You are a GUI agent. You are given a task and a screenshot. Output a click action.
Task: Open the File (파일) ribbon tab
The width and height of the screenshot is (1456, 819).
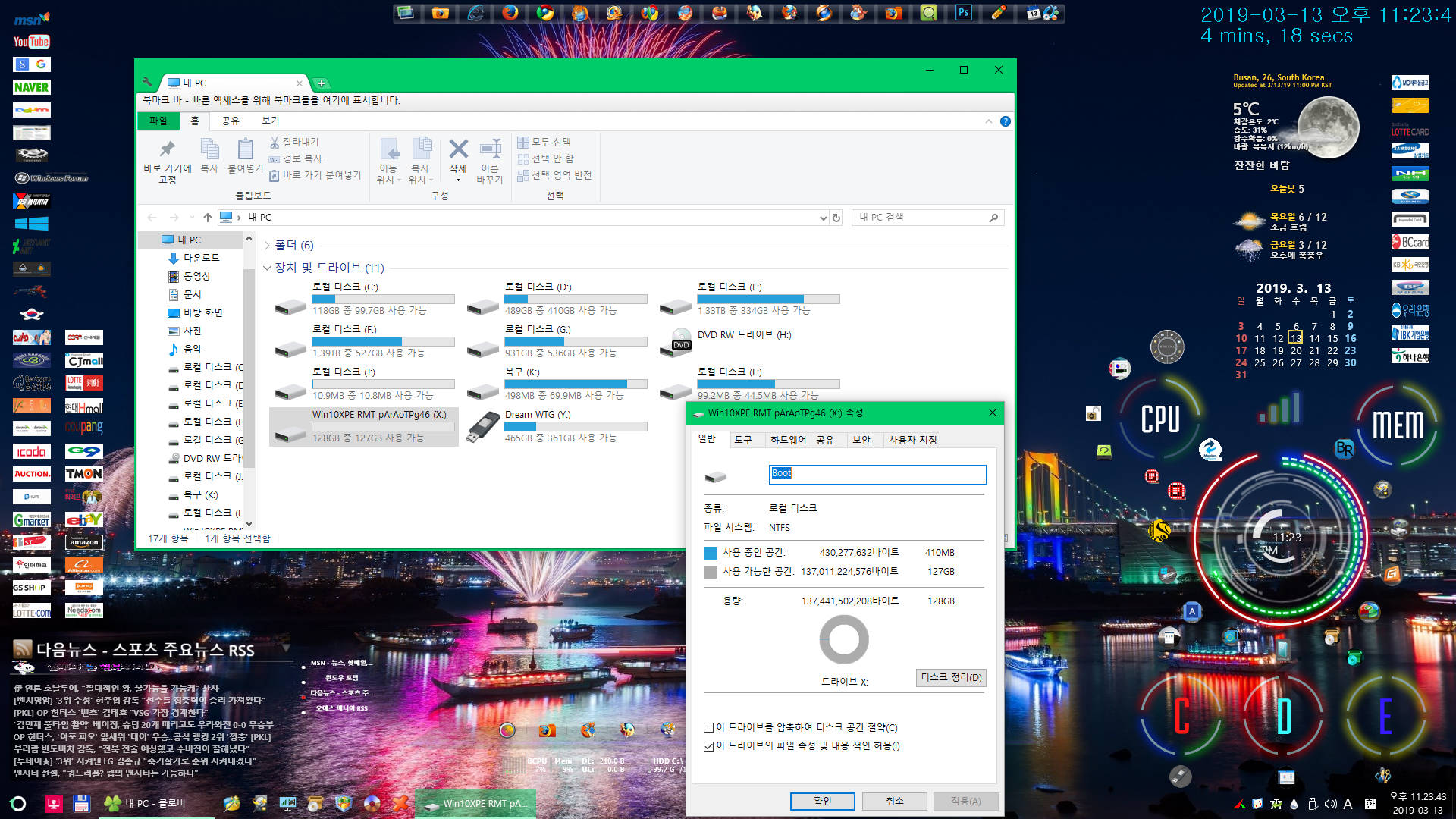tap(158, 121)
